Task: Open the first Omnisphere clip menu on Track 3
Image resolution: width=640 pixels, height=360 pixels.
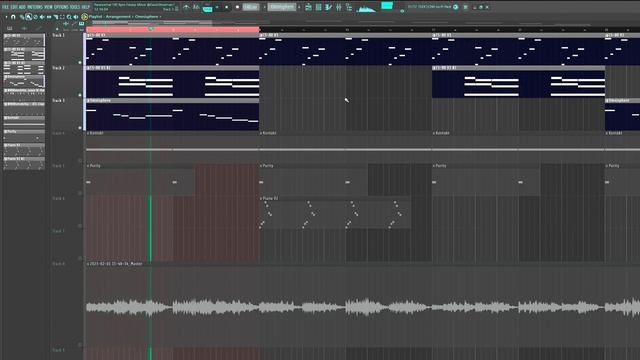Action: [88, 100]
